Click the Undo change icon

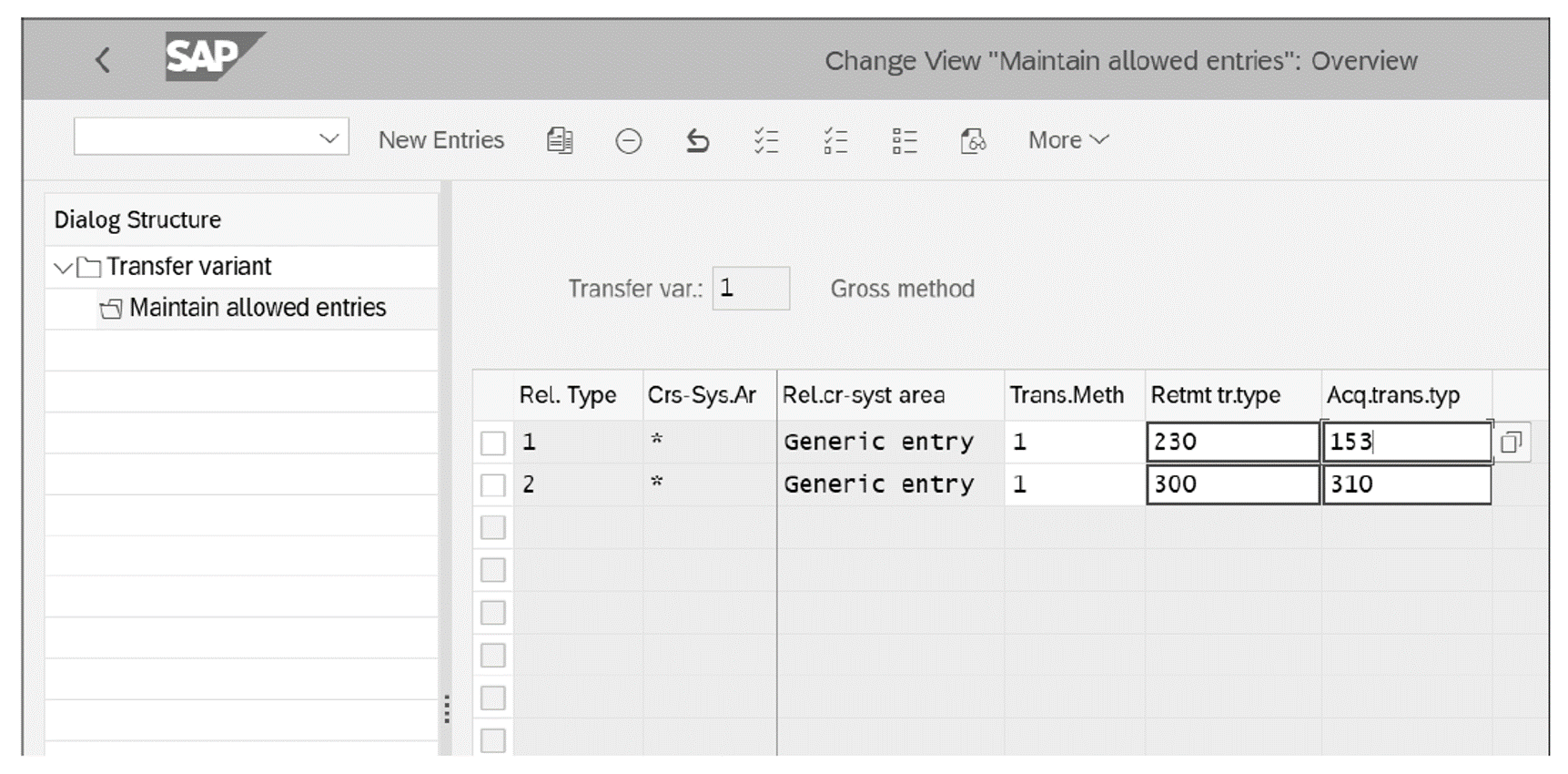tap(698, 139)
